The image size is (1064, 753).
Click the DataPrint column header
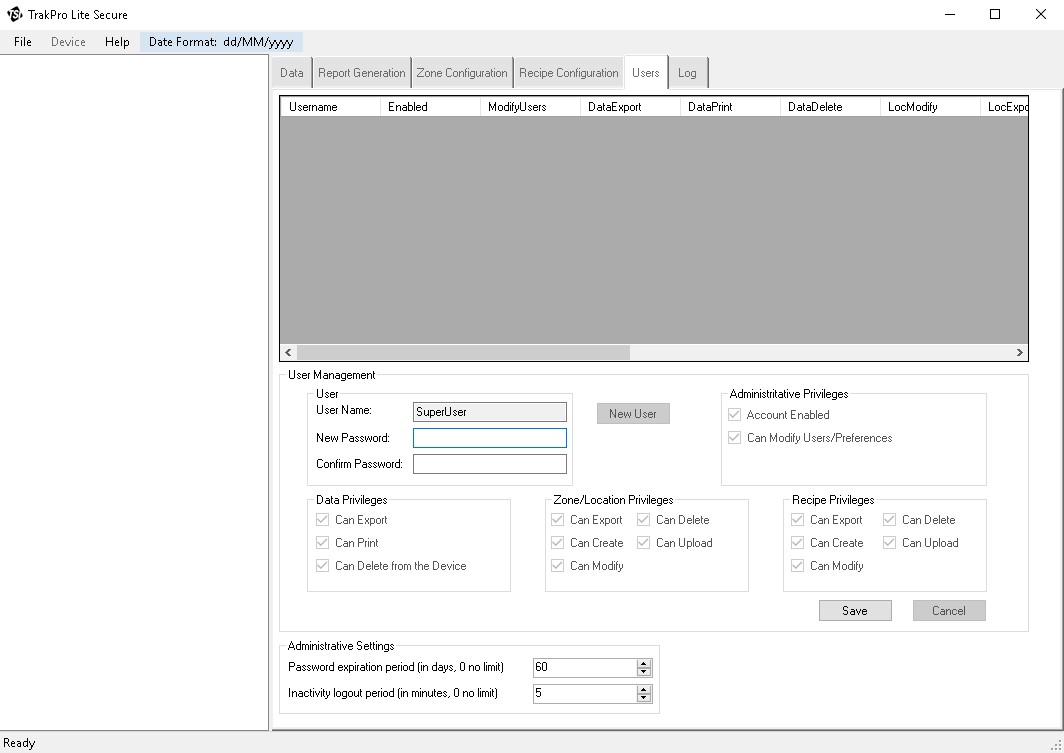730,107
